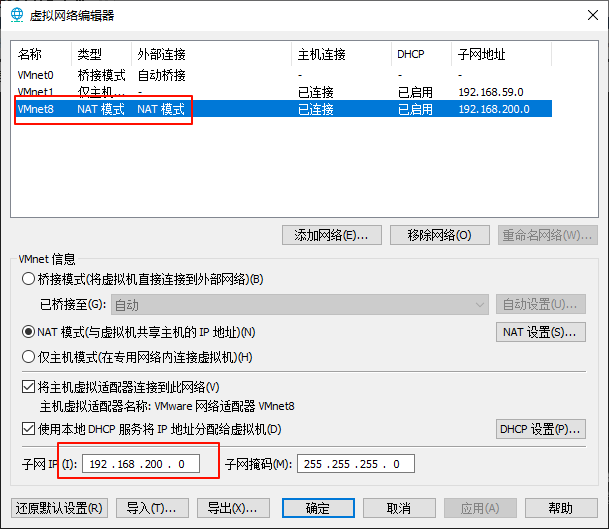The image size is (609, 529).
Task: Select the VMnet8 network row
Action: click(x=284, y=109)
